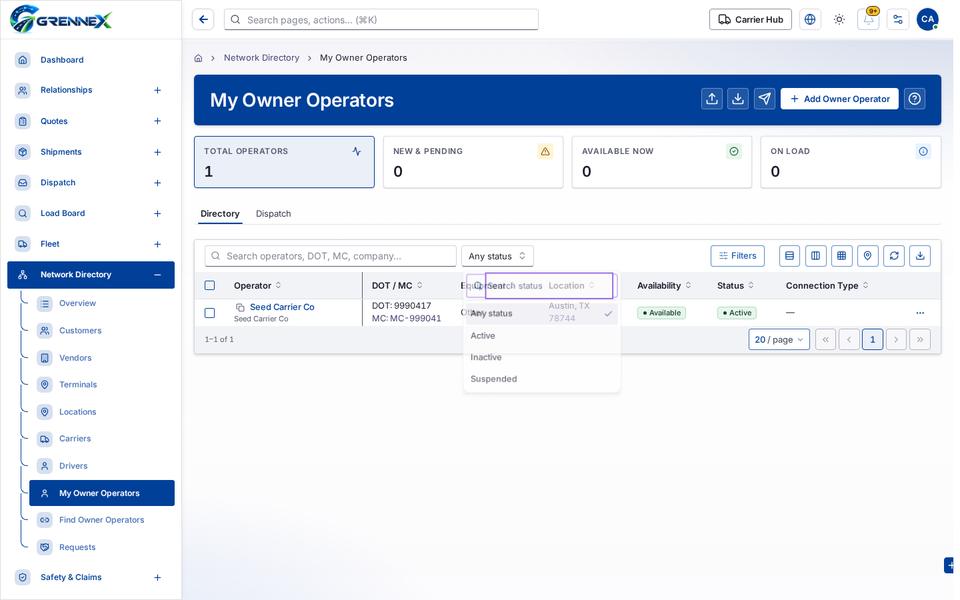
Task: Switch to map pin view
Action: coord(868,256)
